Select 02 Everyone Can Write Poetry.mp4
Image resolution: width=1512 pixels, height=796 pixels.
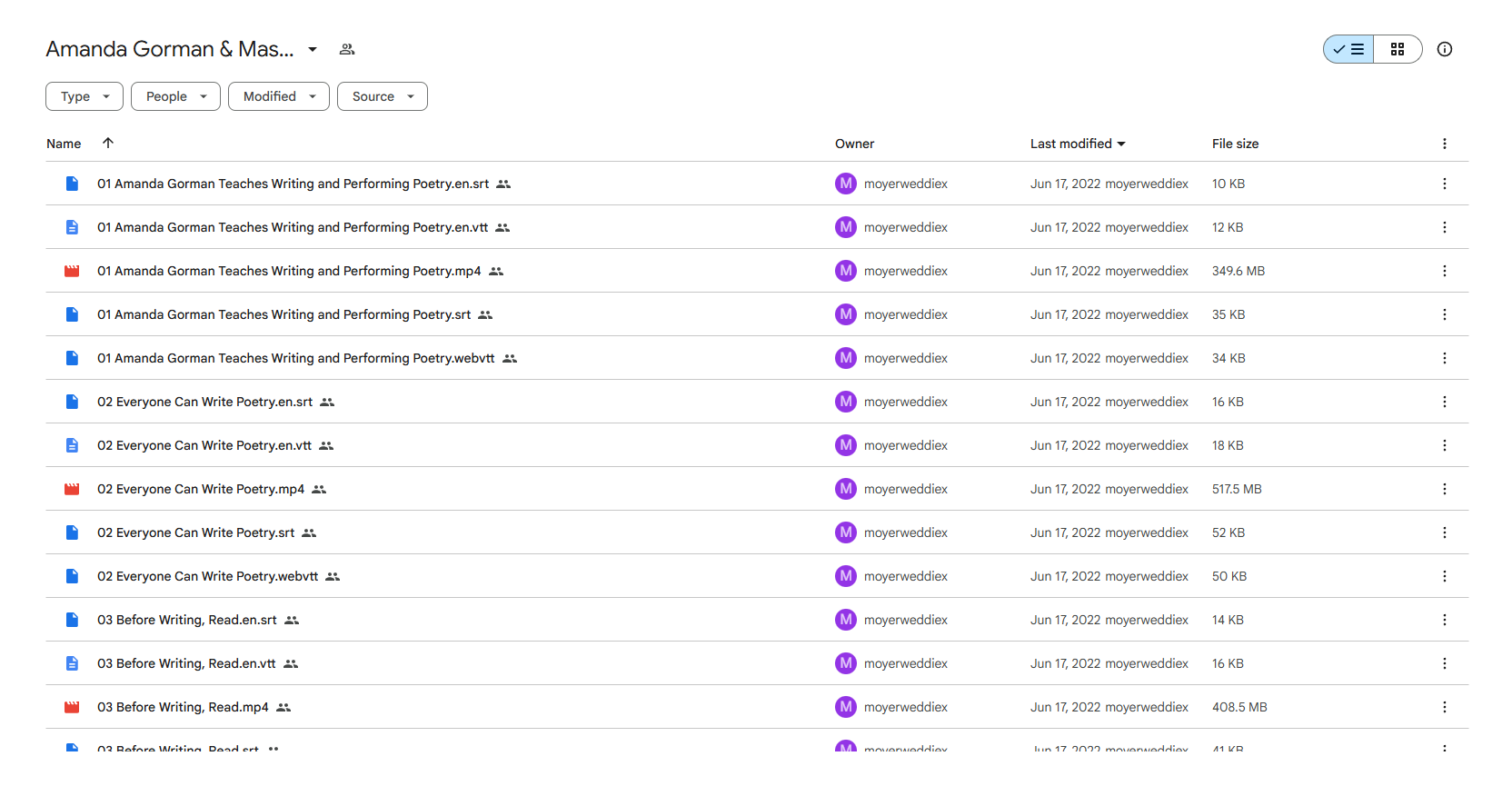pos(757,489)
